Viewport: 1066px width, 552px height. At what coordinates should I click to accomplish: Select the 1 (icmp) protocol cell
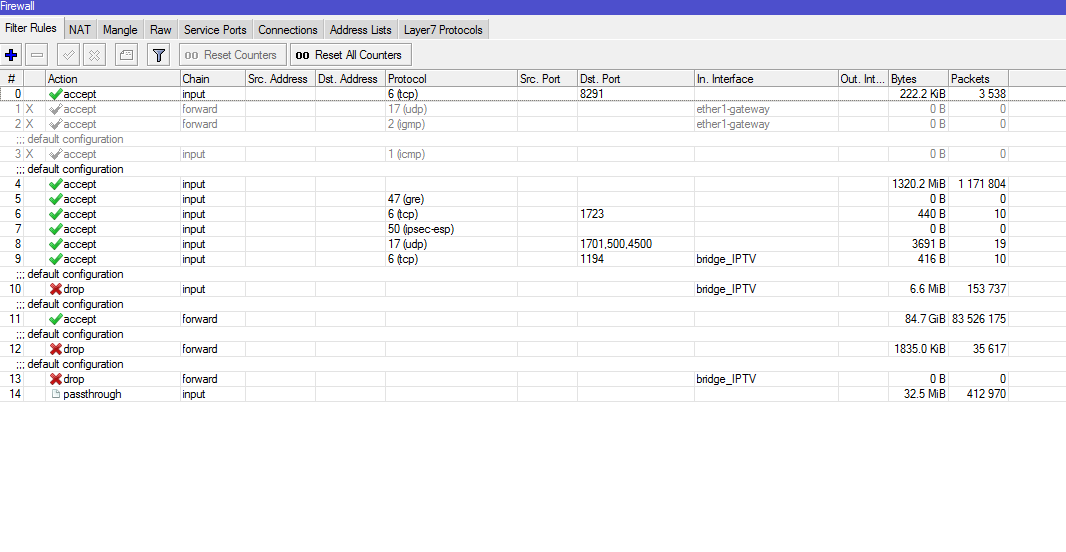click(451, 154)
